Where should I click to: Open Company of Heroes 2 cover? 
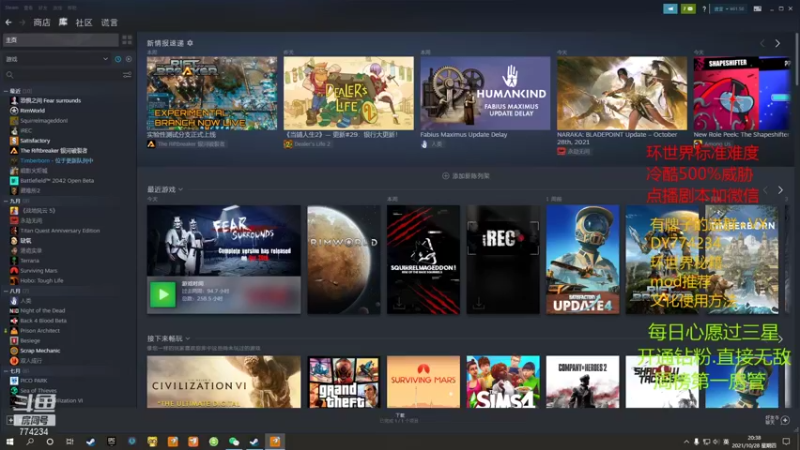point(583,382)
